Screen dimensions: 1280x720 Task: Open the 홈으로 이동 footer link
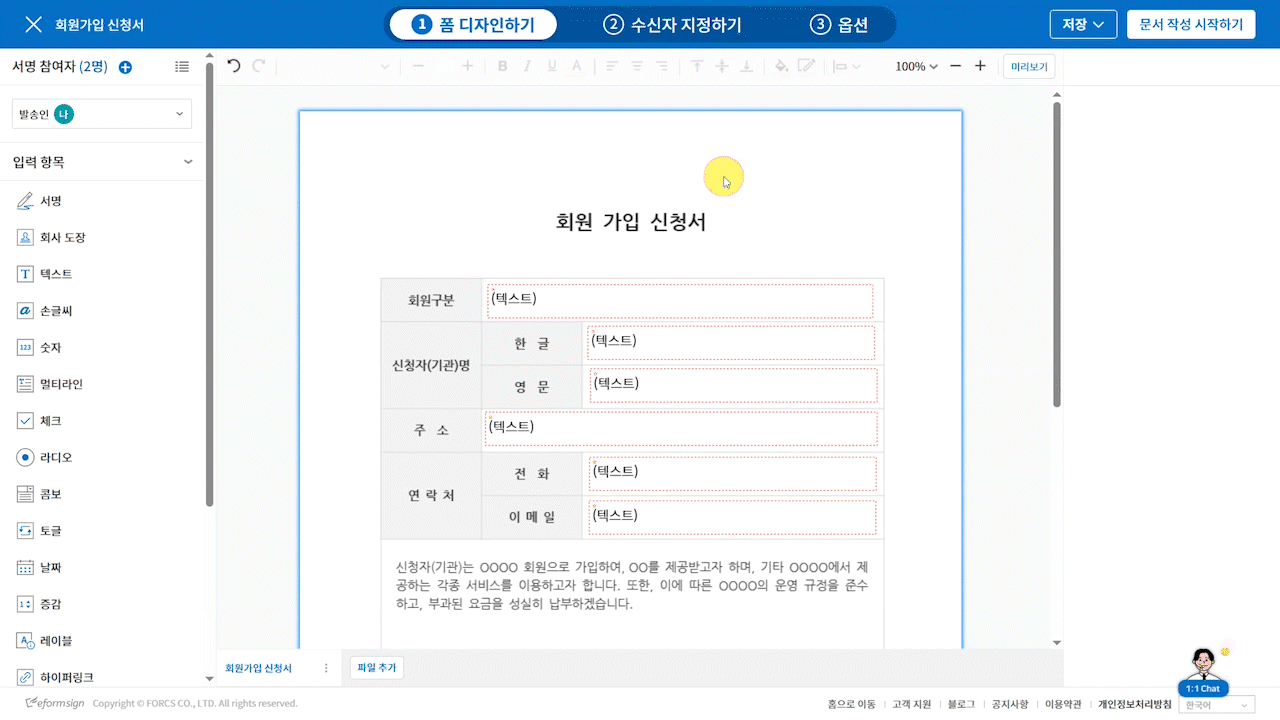pyautogui.click(x=851, y=704)
